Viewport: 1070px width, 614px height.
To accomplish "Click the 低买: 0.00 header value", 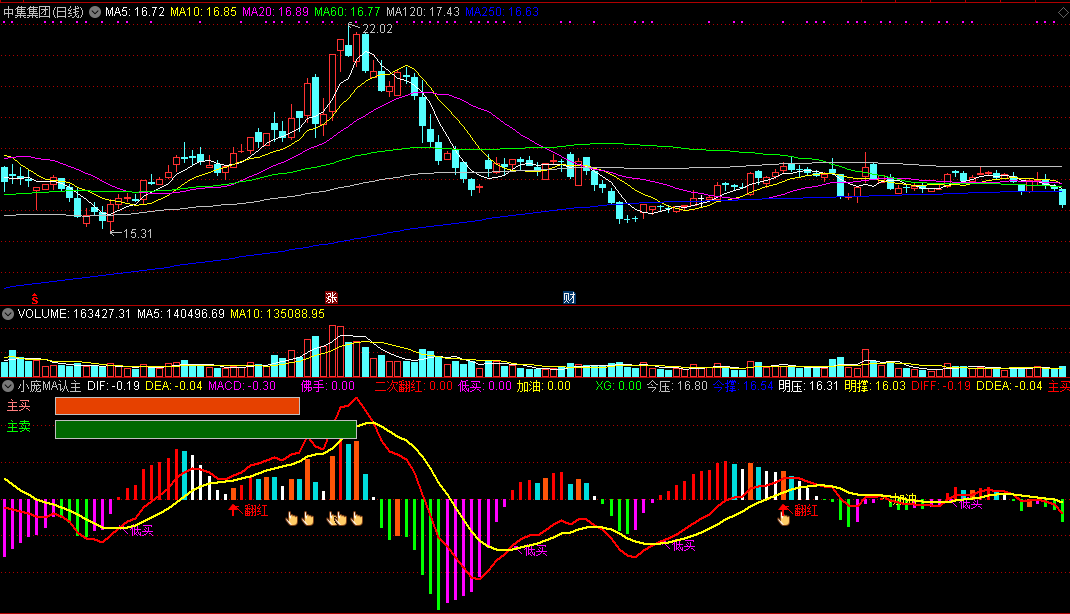I will pos(485,386).
